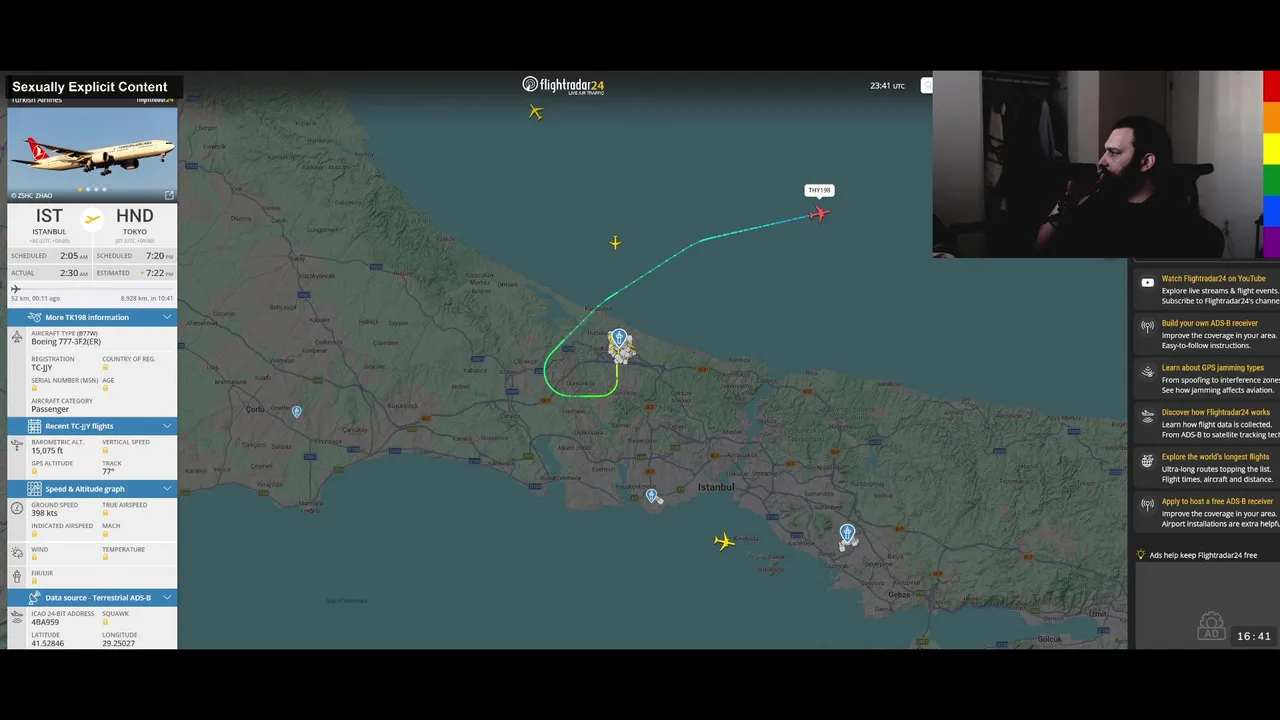Open the Data source - Terrestrial ADS-B header
The width and height of the screenshot is (1280, 720).
[92, 598]
